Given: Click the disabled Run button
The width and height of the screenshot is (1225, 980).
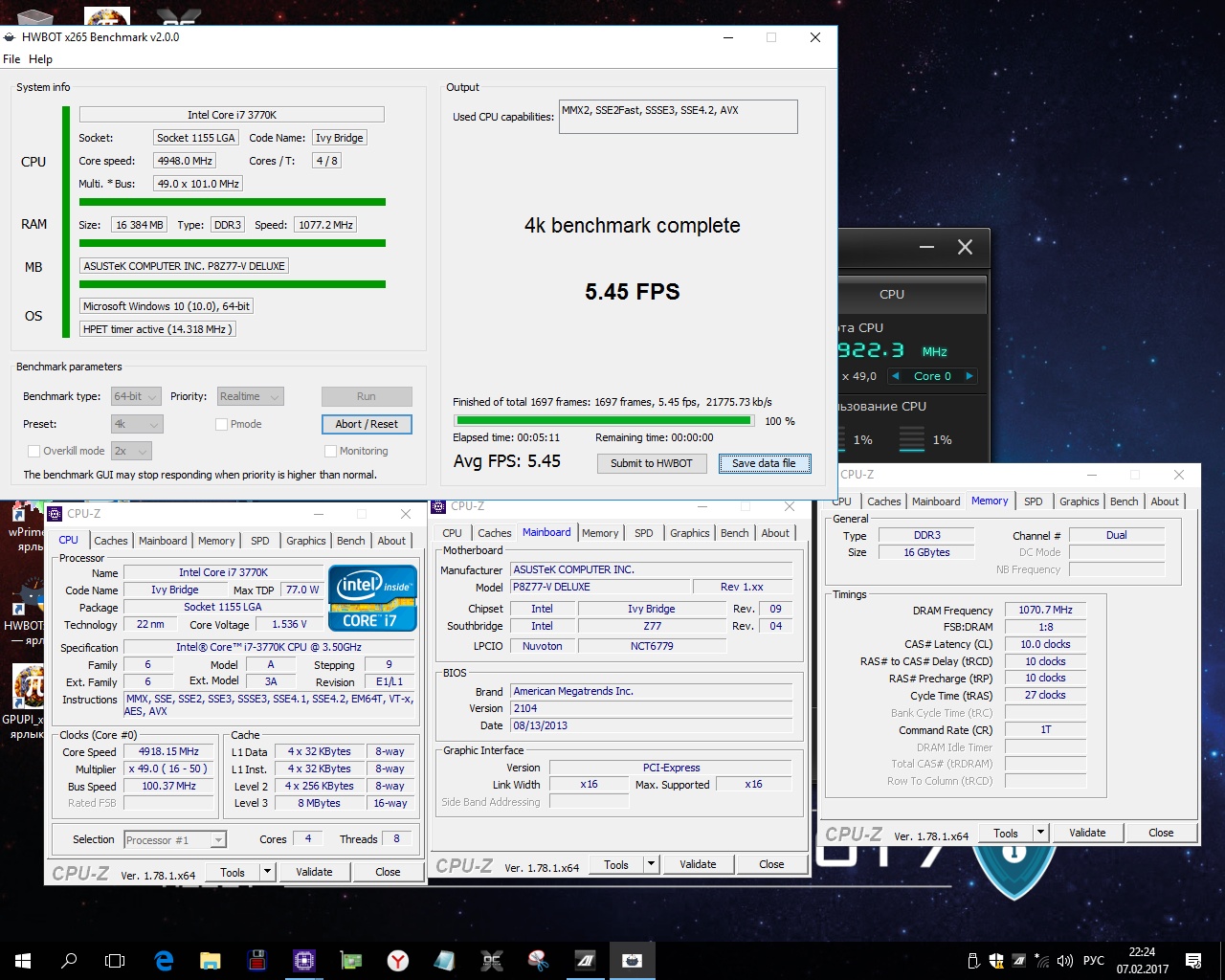Looking at the screenshot, I should coord(367,396).
